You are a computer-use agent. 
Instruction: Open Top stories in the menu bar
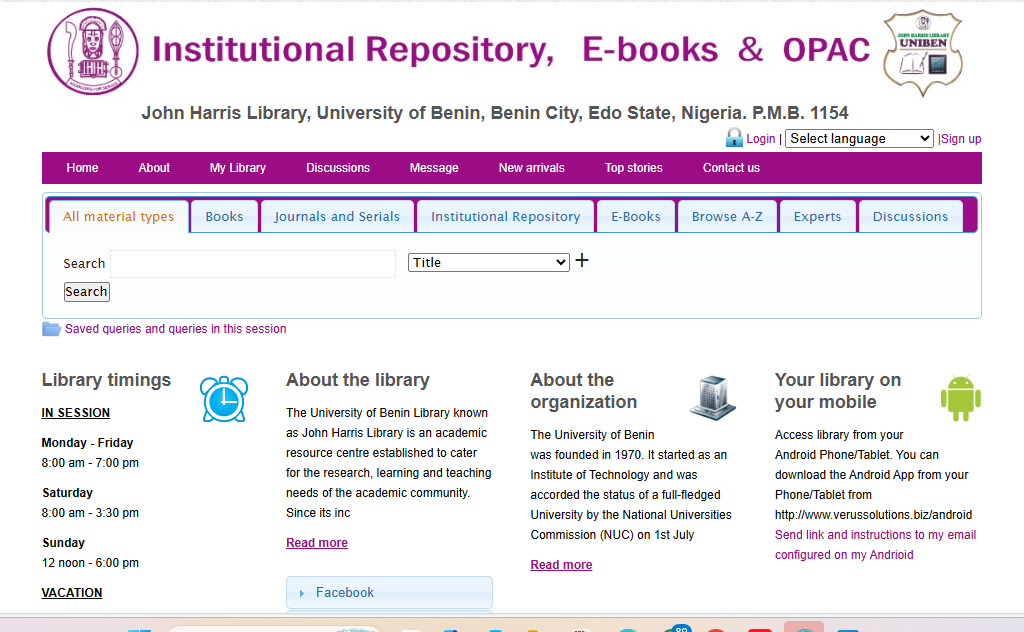click(x=633, y=168)
